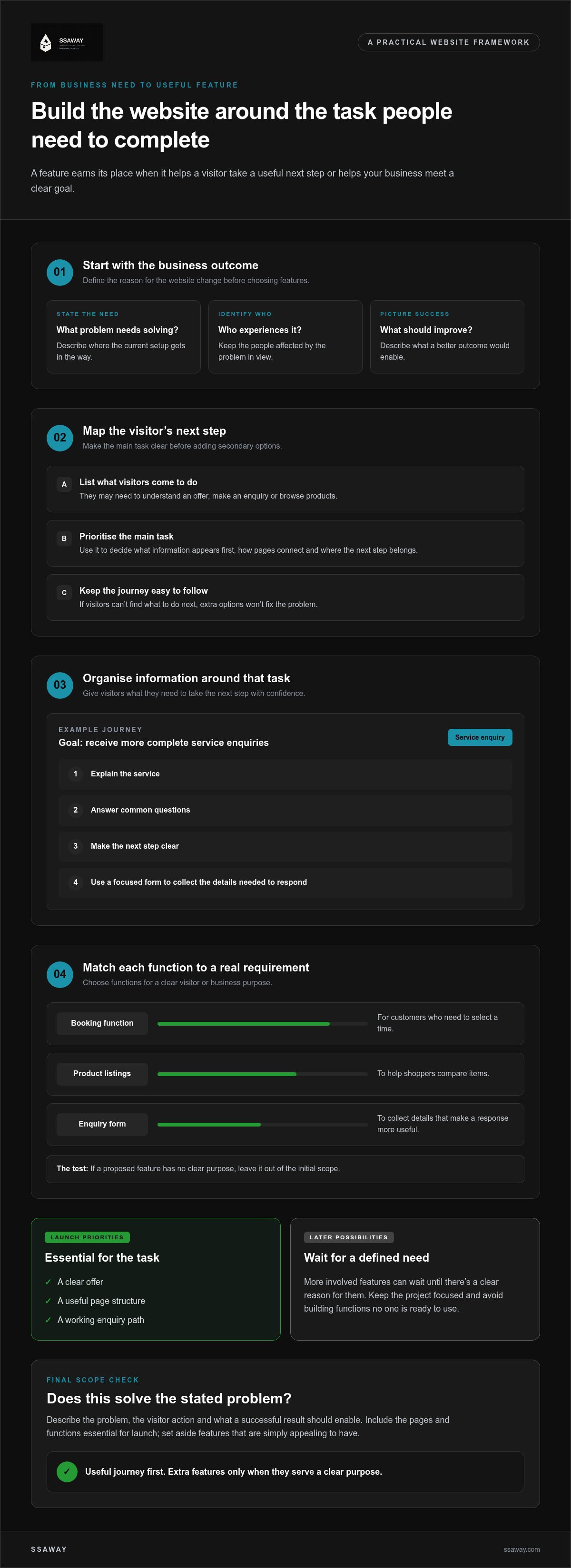Click the Booking function label
The height and width of the screenshot is (1568, 571).
[102, 1023]
